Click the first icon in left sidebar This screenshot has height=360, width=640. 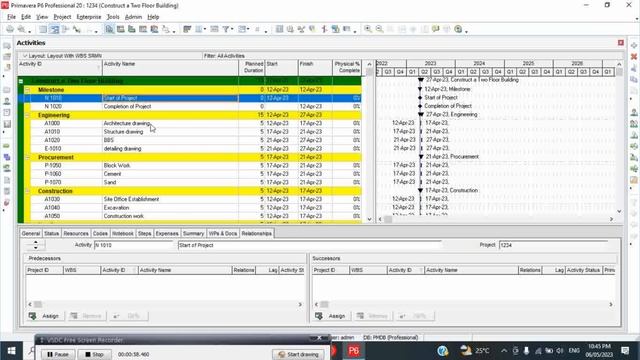coord(7,46)
